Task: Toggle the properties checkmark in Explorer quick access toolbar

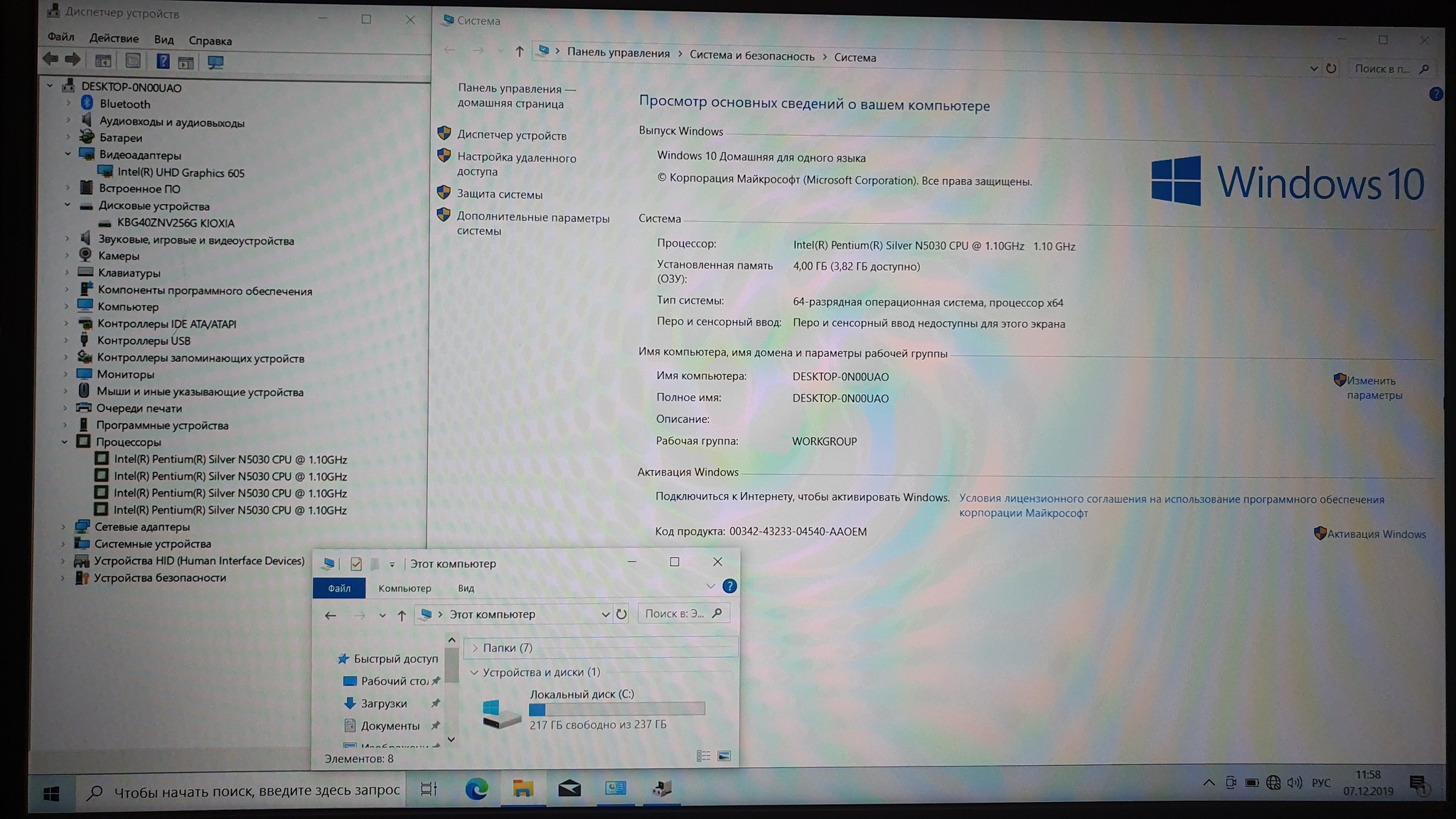Action: [356, 564]
